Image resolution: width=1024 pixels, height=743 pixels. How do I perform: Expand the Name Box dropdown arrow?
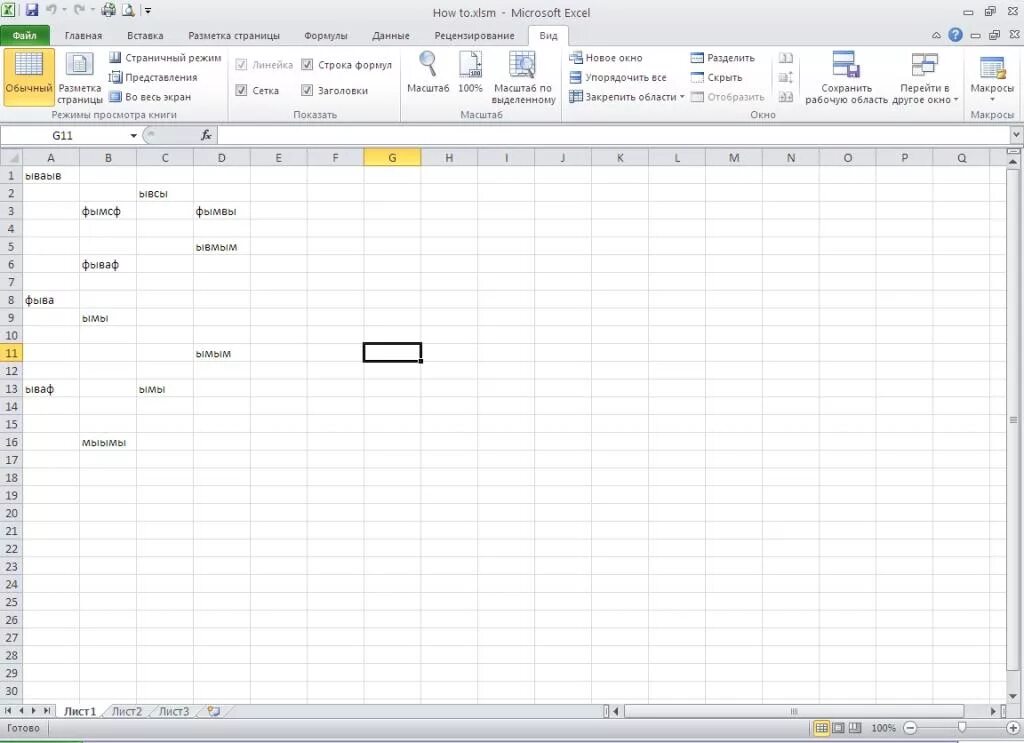(x=133, y=136)
